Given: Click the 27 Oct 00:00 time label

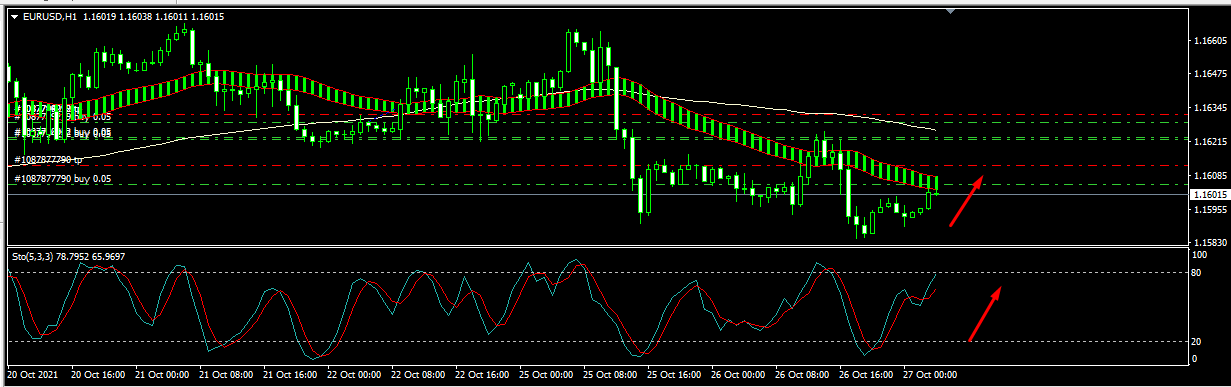Looking at the screenshot, I should 930,376.
